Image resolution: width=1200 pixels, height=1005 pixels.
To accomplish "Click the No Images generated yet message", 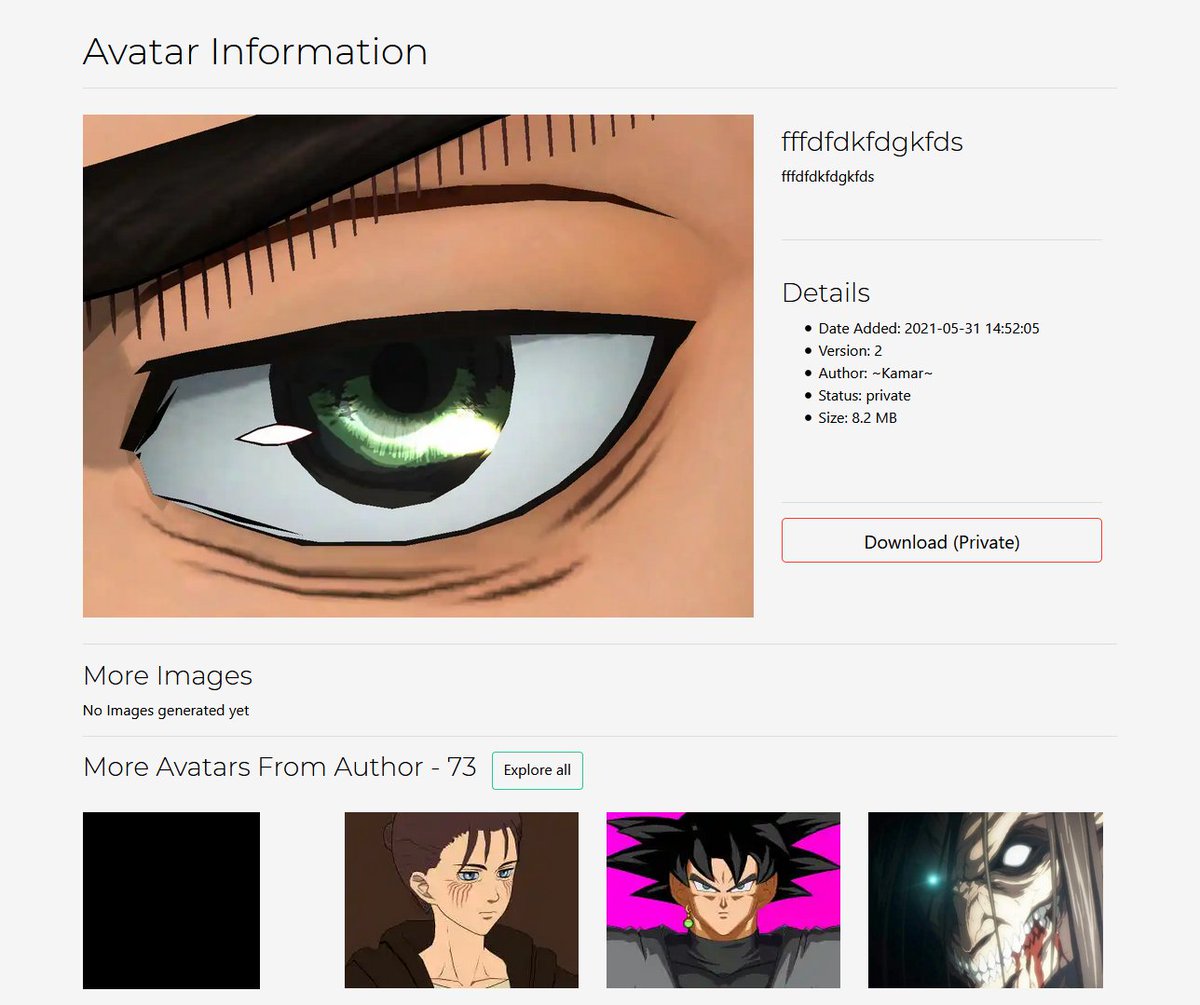I will 166,711.
